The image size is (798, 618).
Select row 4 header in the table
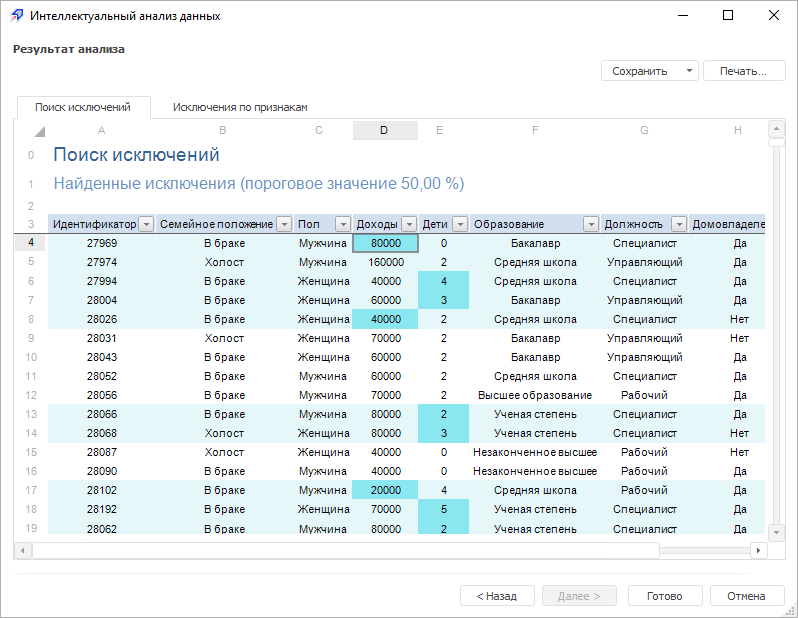point(30,243)
